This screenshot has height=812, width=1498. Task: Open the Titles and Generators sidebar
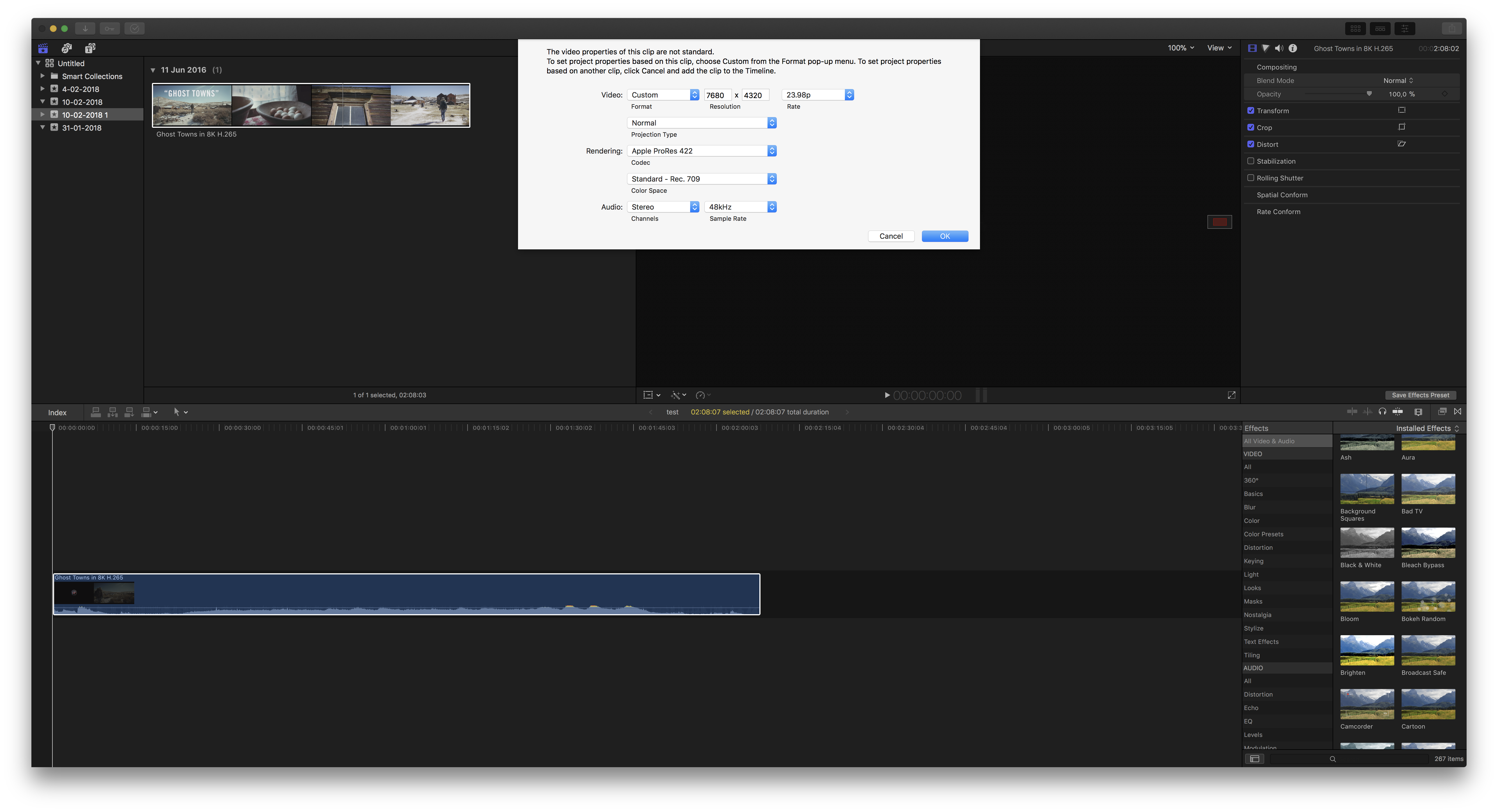[90, 48]
